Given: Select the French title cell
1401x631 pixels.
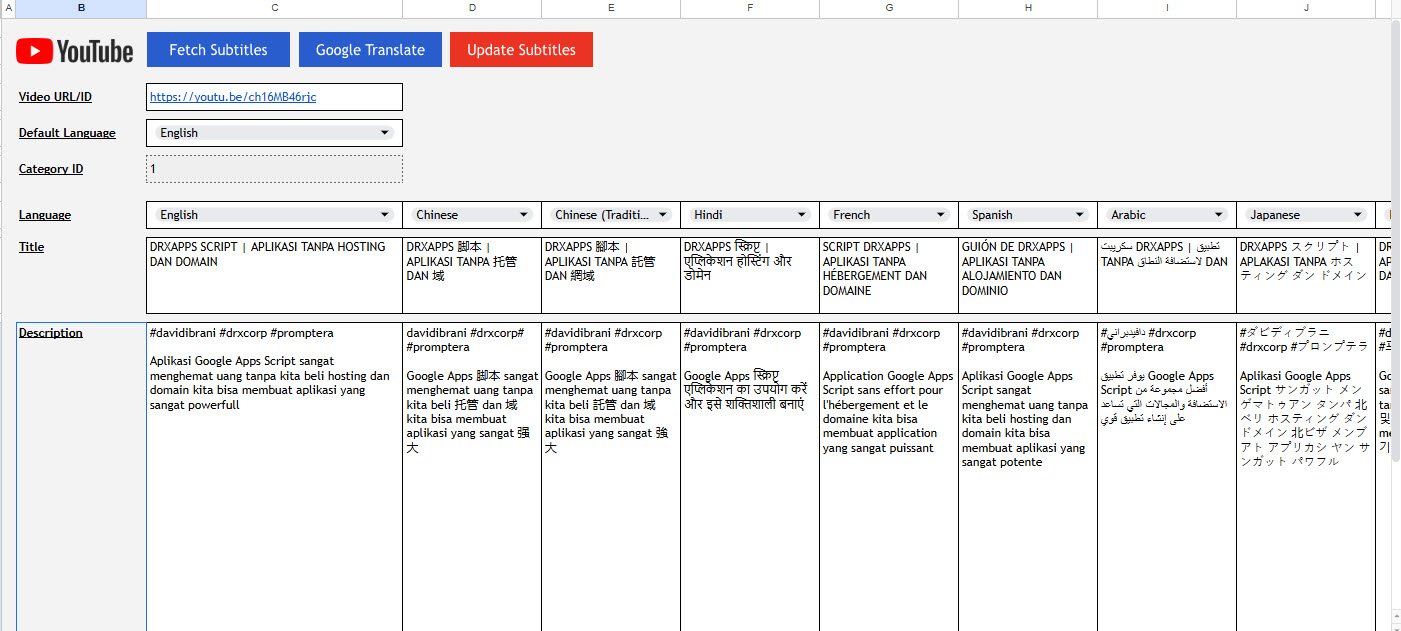Looking at the screenshot, I should click(889, 275).
